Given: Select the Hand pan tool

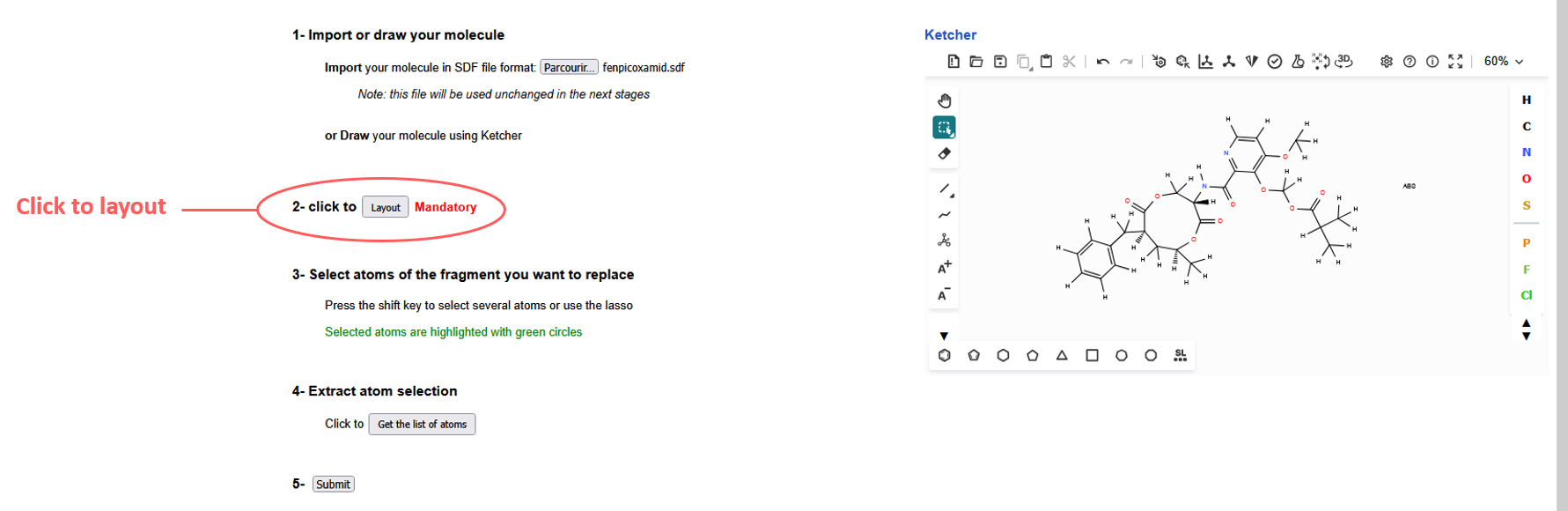Looking at the screenshot, I should pyautogui.click(x=944, y=100).
